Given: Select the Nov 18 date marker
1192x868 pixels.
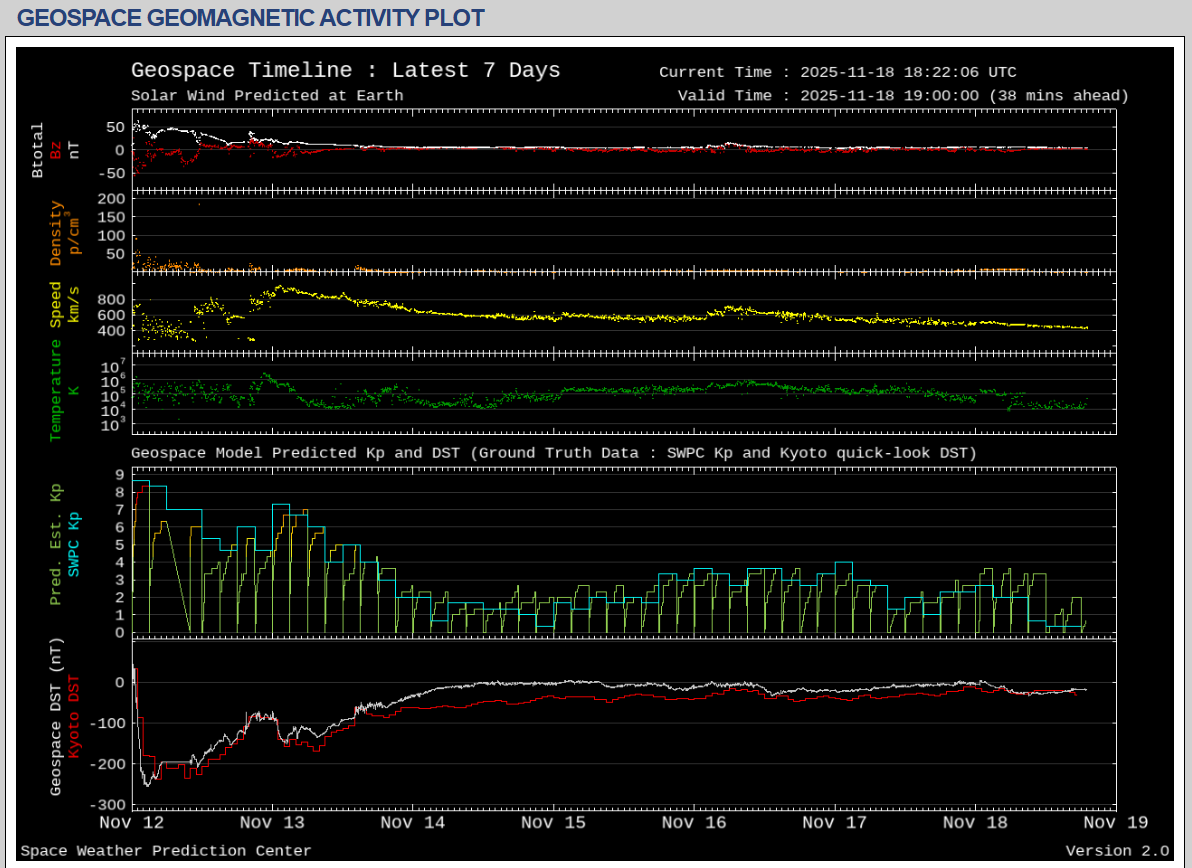Looking at the screenshot, I should point(975,822).
